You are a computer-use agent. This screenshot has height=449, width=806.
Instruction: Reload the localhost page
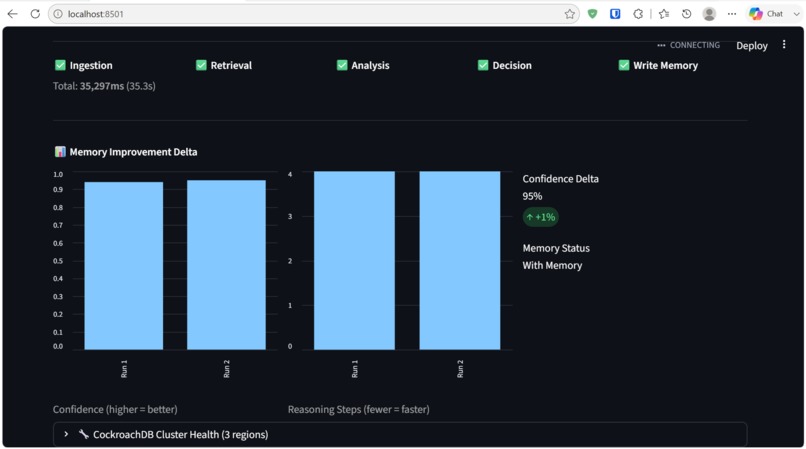pyautogui.click(x=35, y=14)
